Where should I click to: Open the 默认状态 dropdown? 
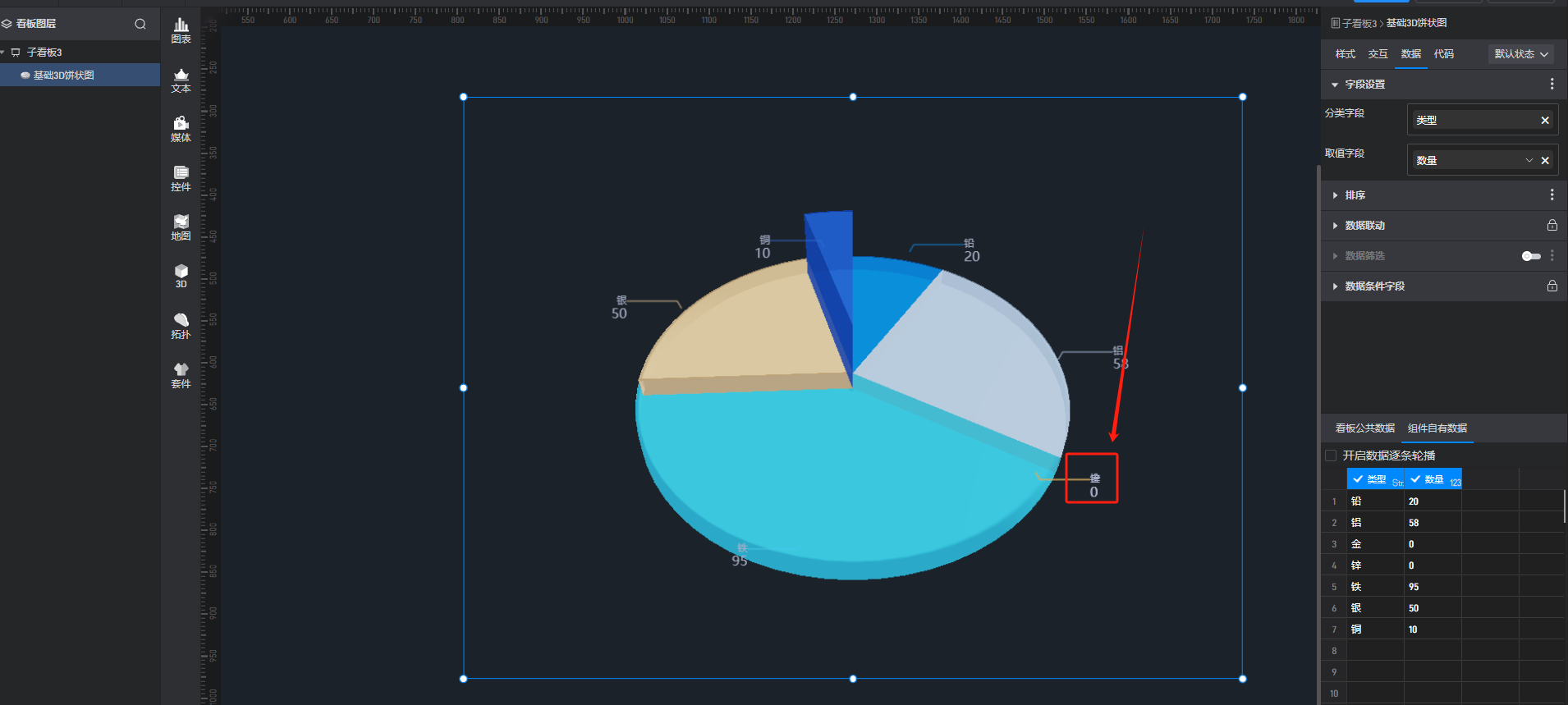click(1521, 54)
